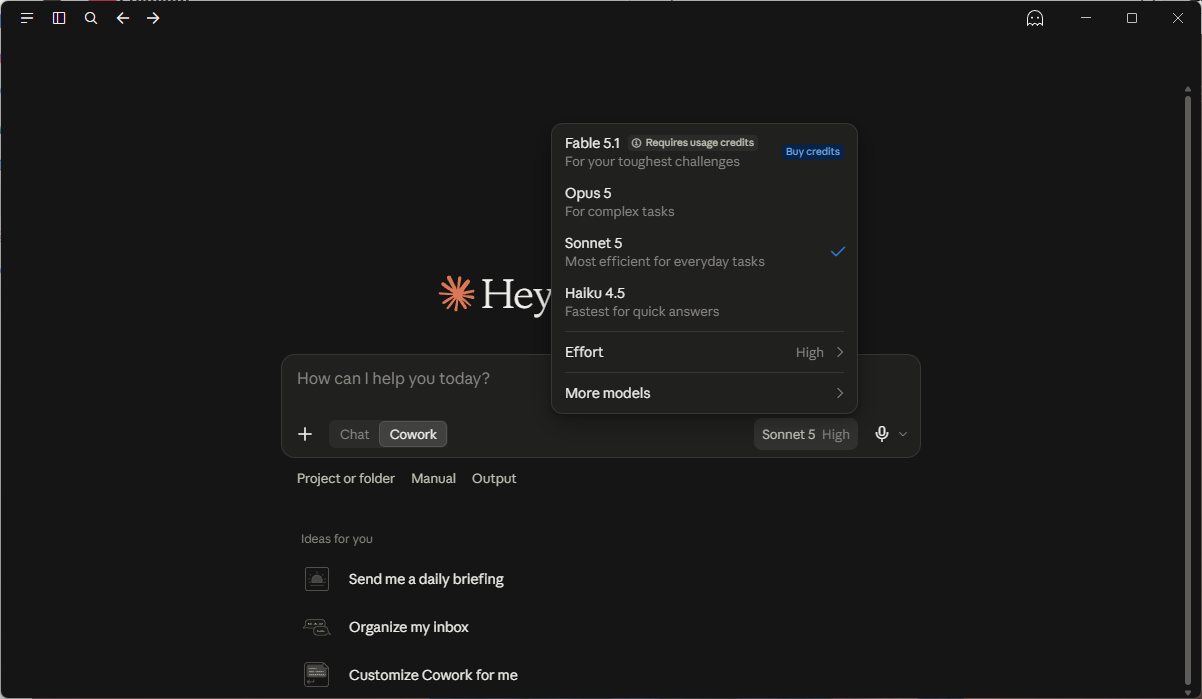Click the Requires usage credits label

tap(700, 143)
